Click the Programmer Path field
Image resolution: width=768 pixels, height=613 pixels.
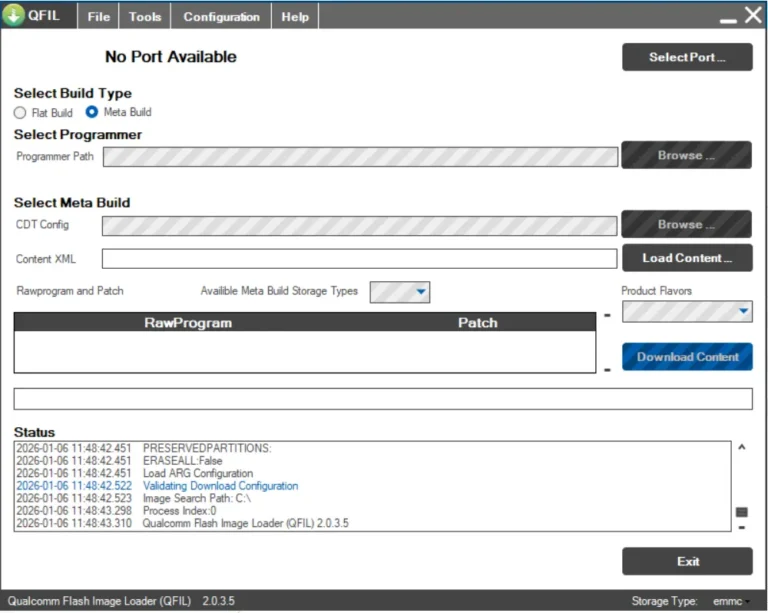pos(360,157)
